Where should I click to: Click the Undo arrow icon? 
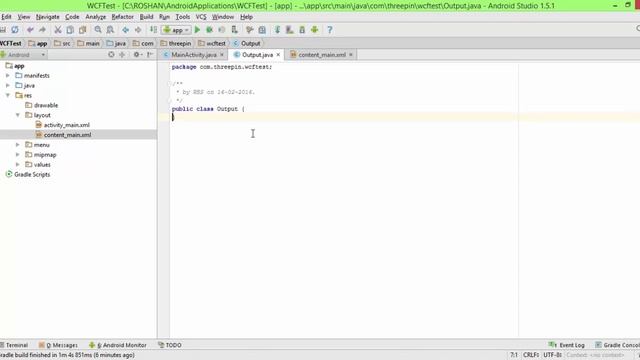(30, 30)
